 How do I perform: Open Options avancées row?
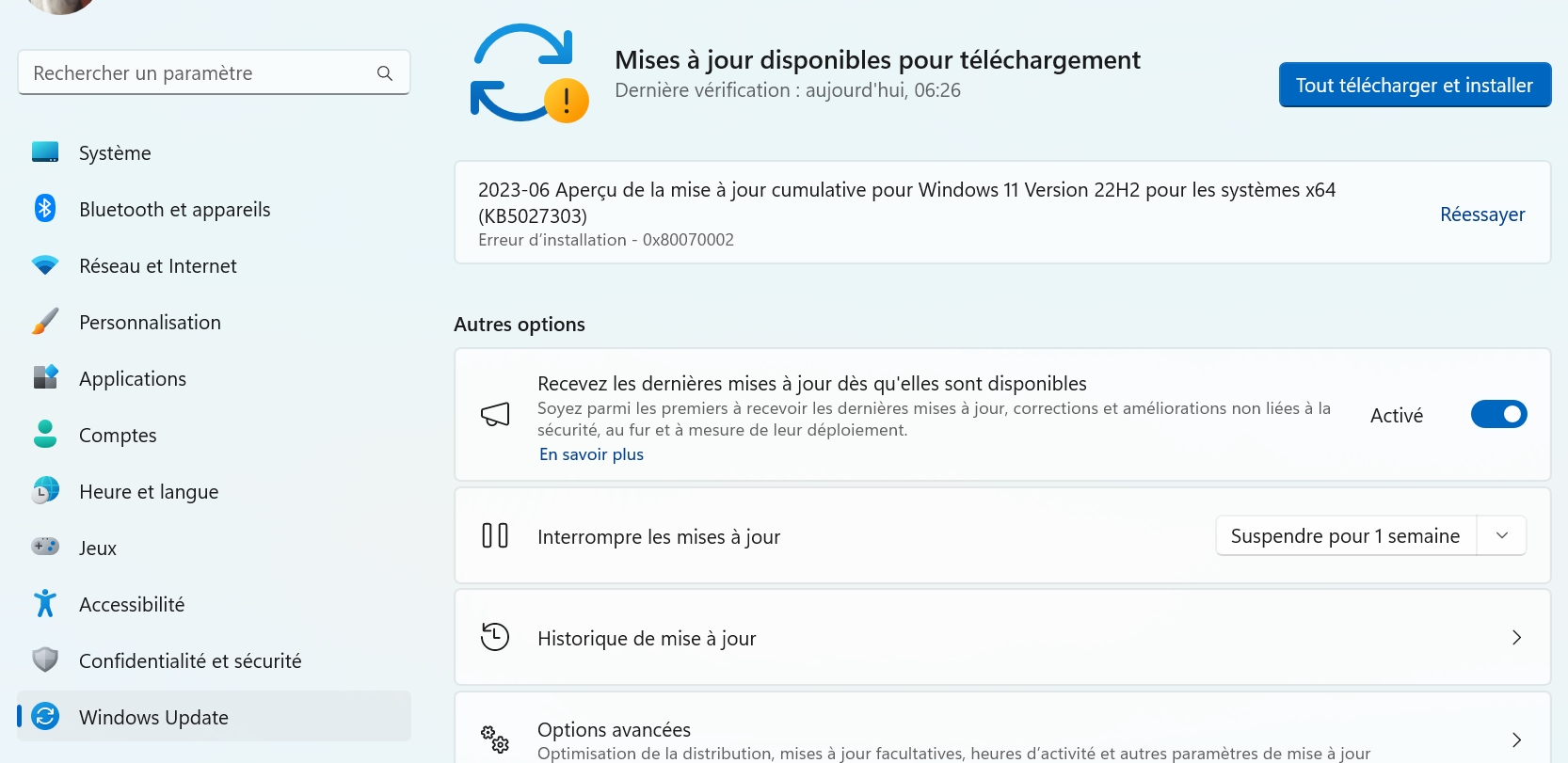(1002, 728)
